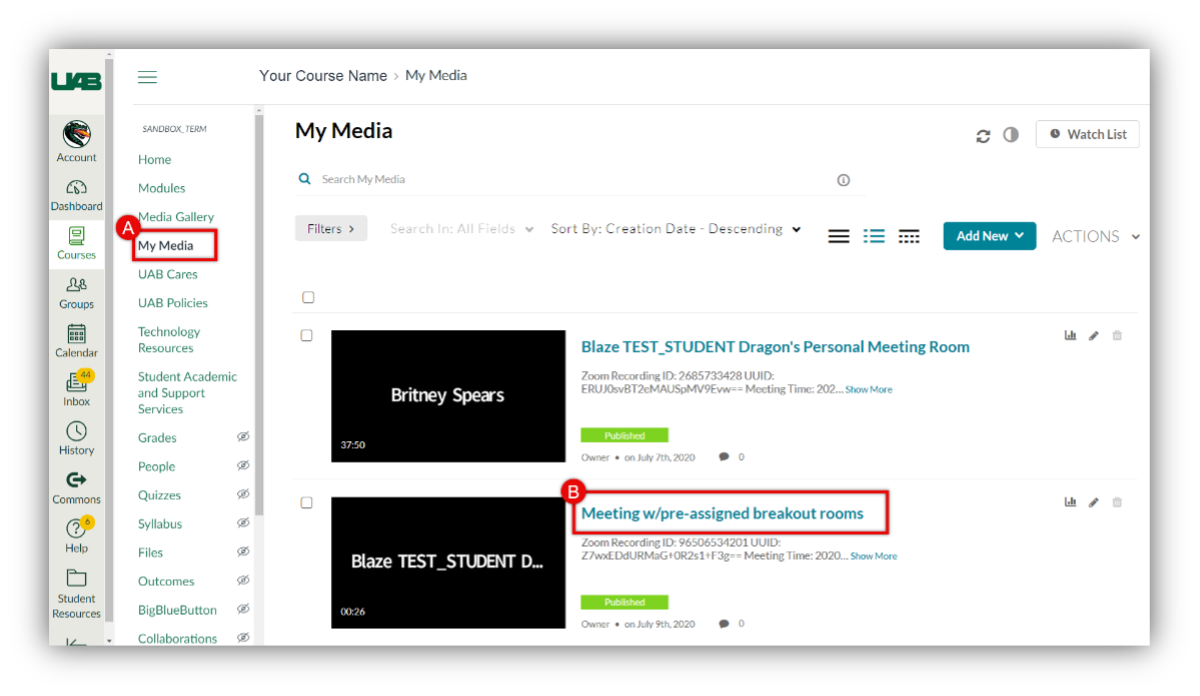1200x696 pixels.
Task: Open the Add New dropdown
Action: point(989,235)
